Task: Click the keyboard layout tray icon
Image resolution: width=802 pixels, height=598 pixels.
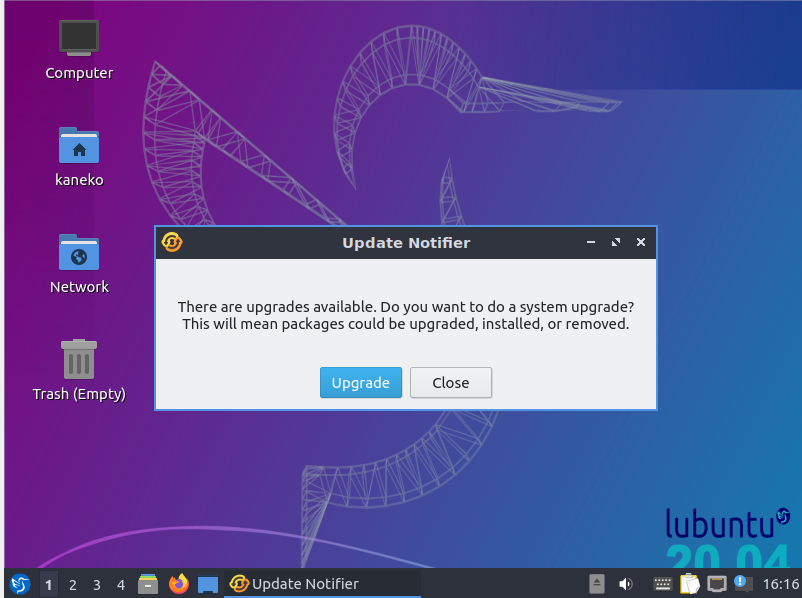Action: (x=662, y=584)
